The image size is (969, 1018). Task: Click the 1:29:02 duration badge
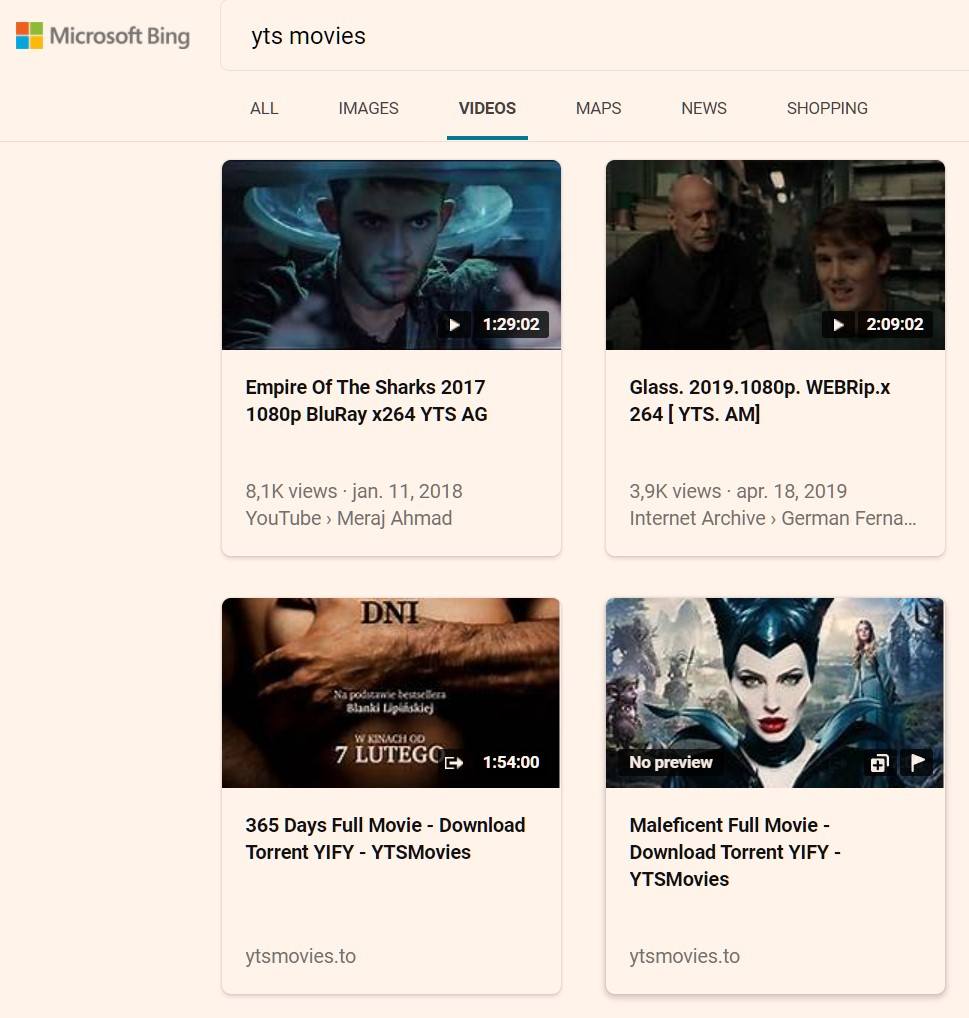(x=511, y=324)
